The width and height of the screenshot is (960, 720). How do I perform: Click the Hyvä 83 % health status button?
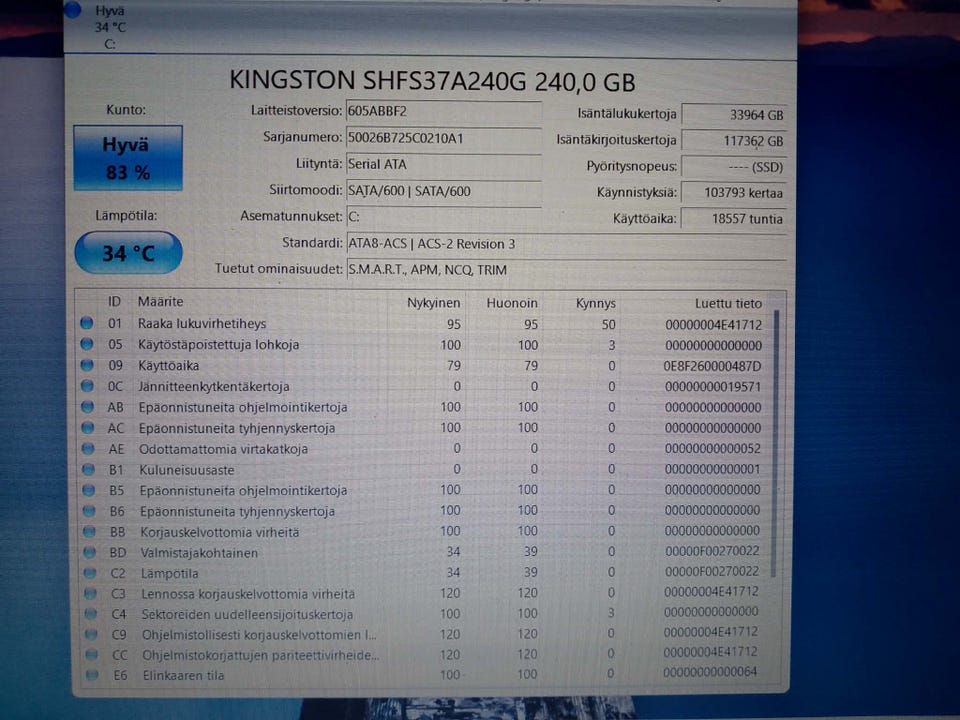tap(128, 158)
